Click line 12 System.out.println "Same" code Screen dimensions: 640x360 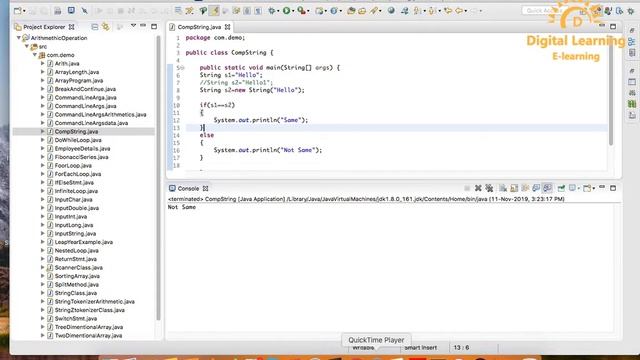(261, 120)
